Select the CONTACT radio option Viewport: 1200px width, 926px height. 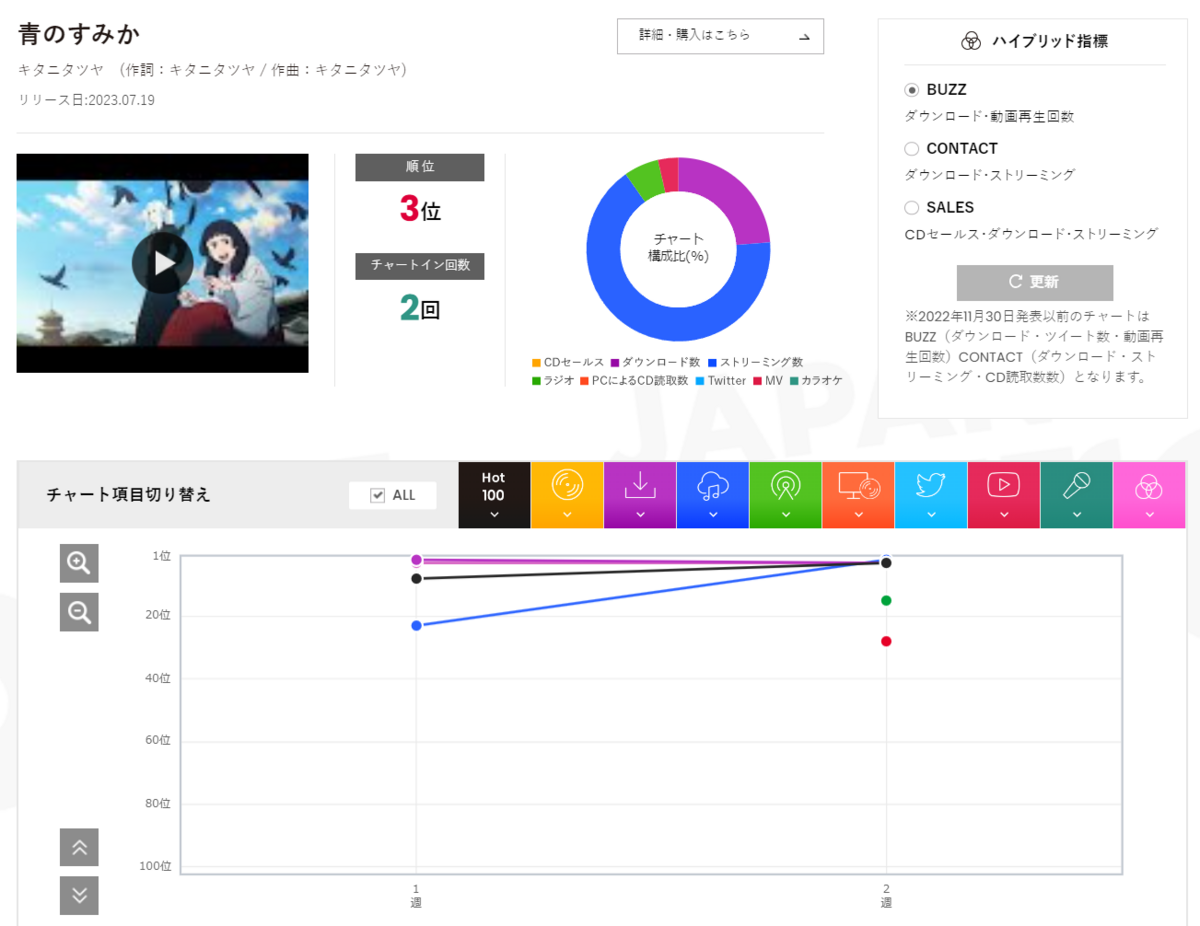tap(911, 149)
